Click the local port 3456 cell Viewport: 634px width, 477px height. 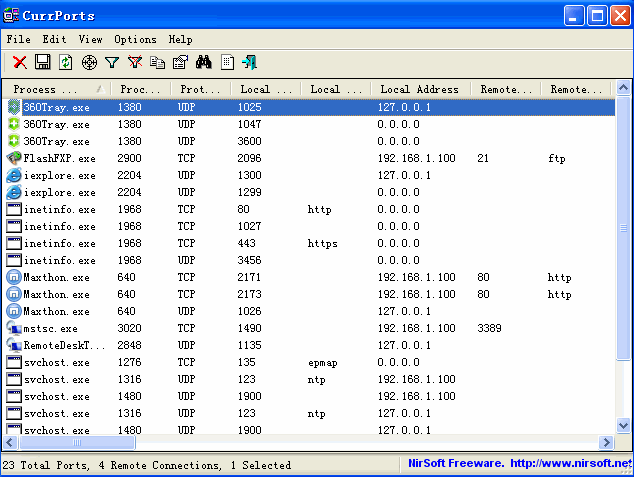(x=249, y=260)
